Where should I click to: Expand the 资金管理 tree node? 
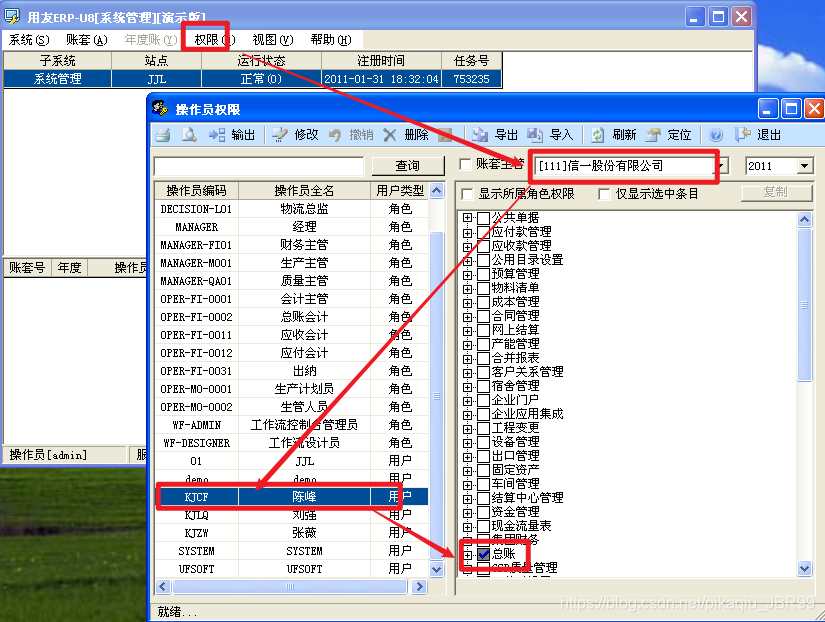click(x=467, y=513)
